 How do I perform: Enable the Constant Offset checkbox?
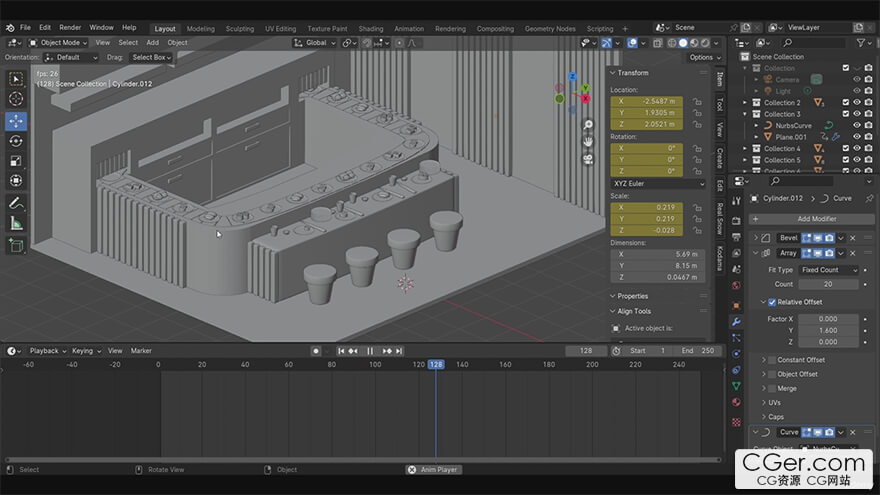pyautogui.click(x=771, y=360)
